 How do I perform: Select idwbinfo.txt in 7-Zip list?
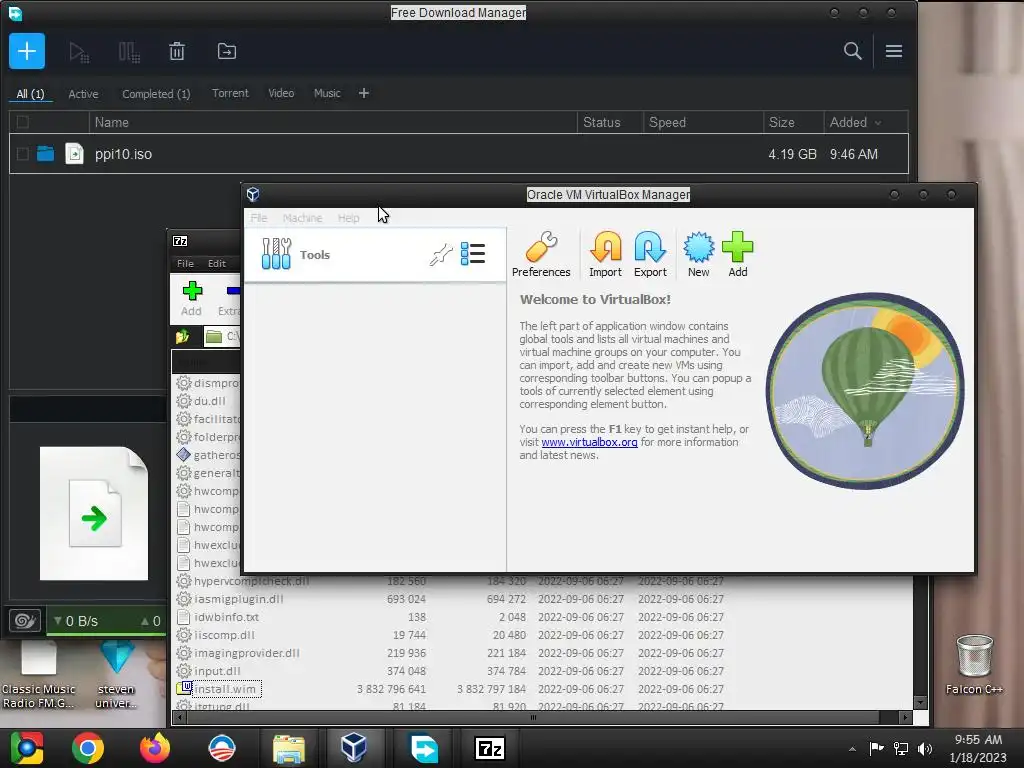click(x=227, y=617)
